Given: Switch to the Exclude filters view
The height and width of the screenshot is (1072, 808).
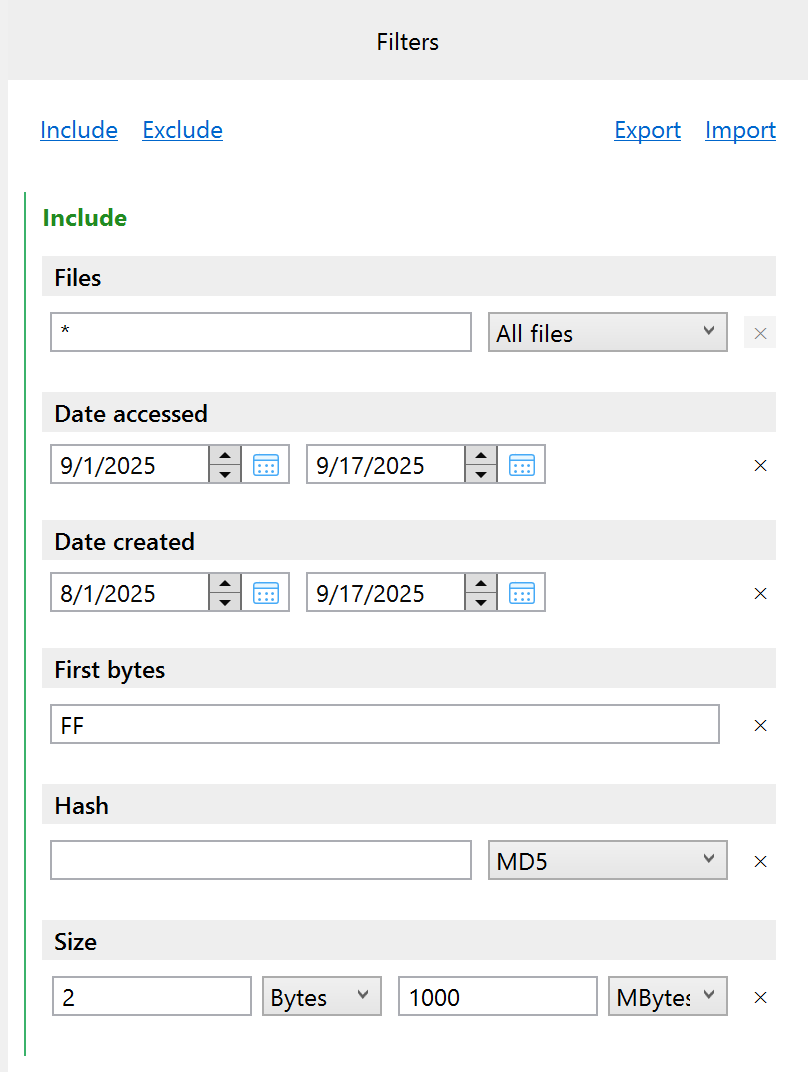Looking at the screenshot, I should [x=182, y=130].
